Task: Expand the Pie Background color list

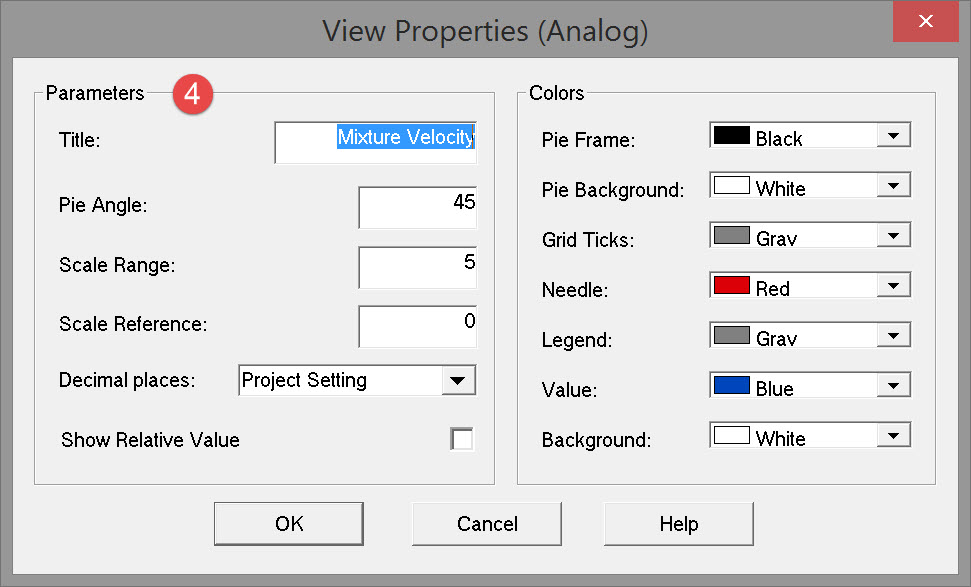Action: (893, 187)
